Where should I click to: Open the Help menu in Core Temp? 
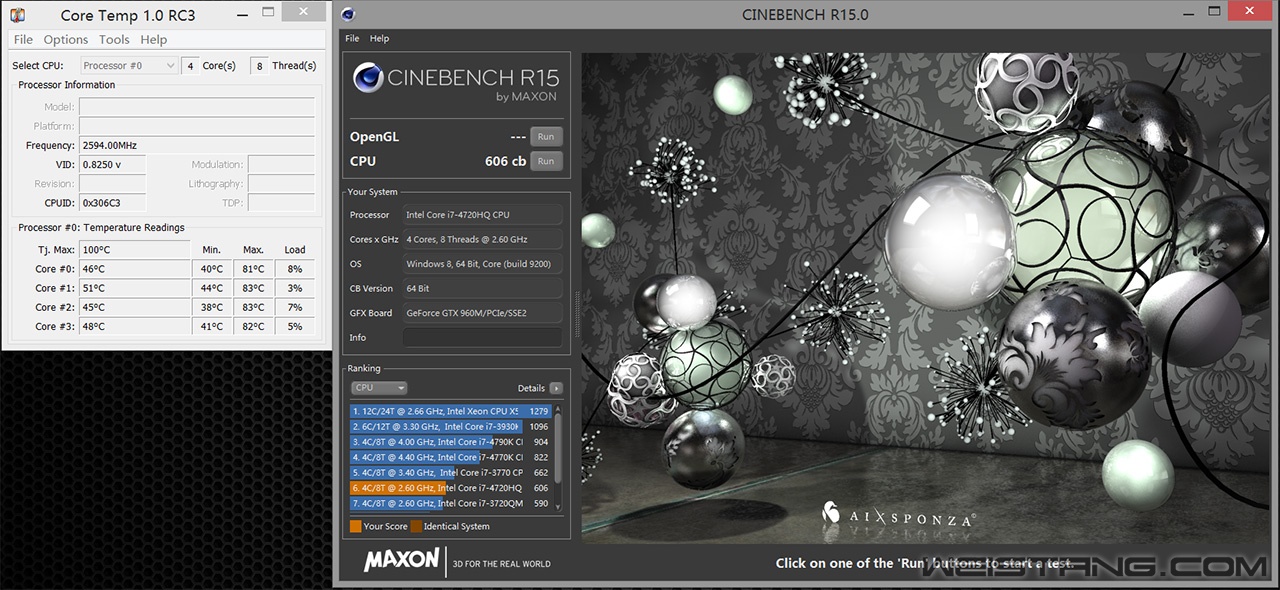click(154, 39)
